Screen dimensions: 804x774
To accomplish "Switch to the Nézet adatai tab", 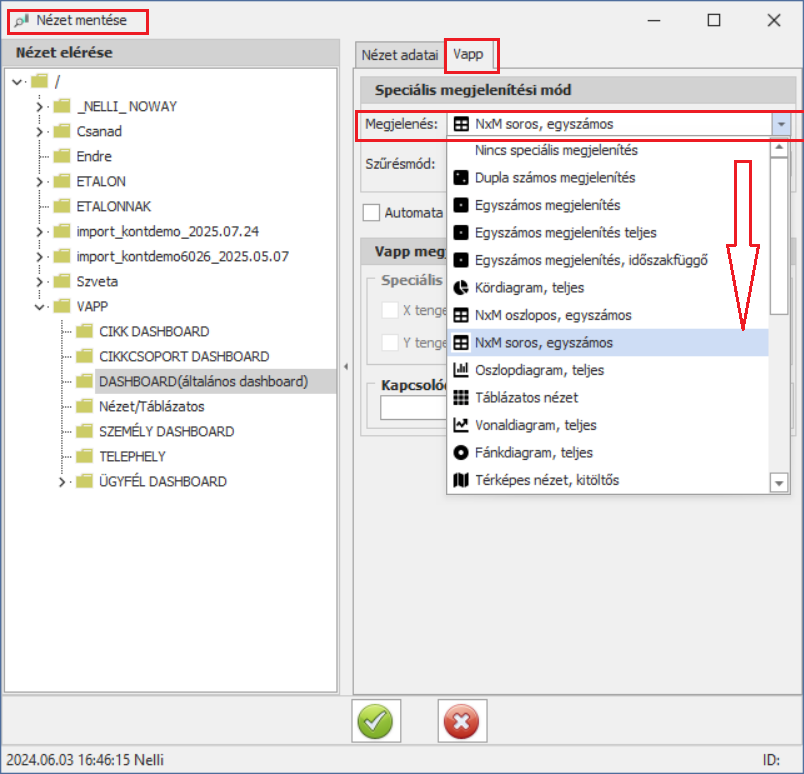I will point(400,55).
